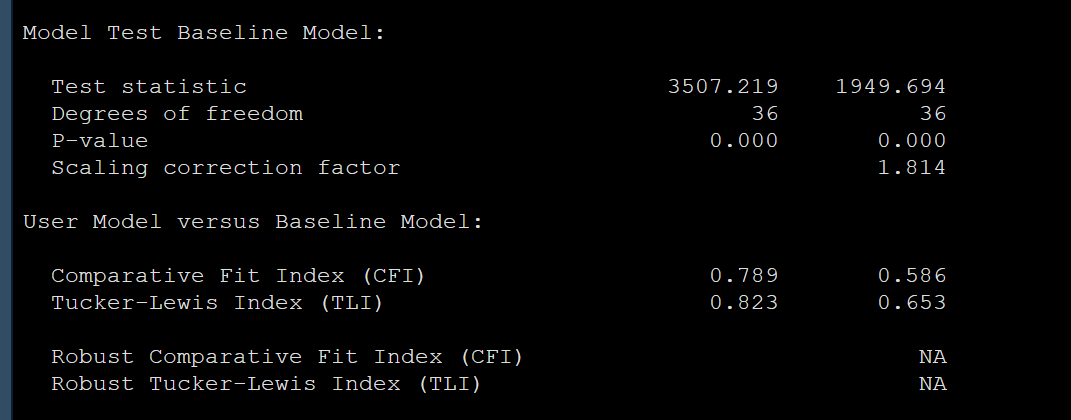This screenshot has width=1071, height=420.
Task: Click the 'Model Test Baseline Model:' heading
Action: pyautogui.click(x=204, y=33)
